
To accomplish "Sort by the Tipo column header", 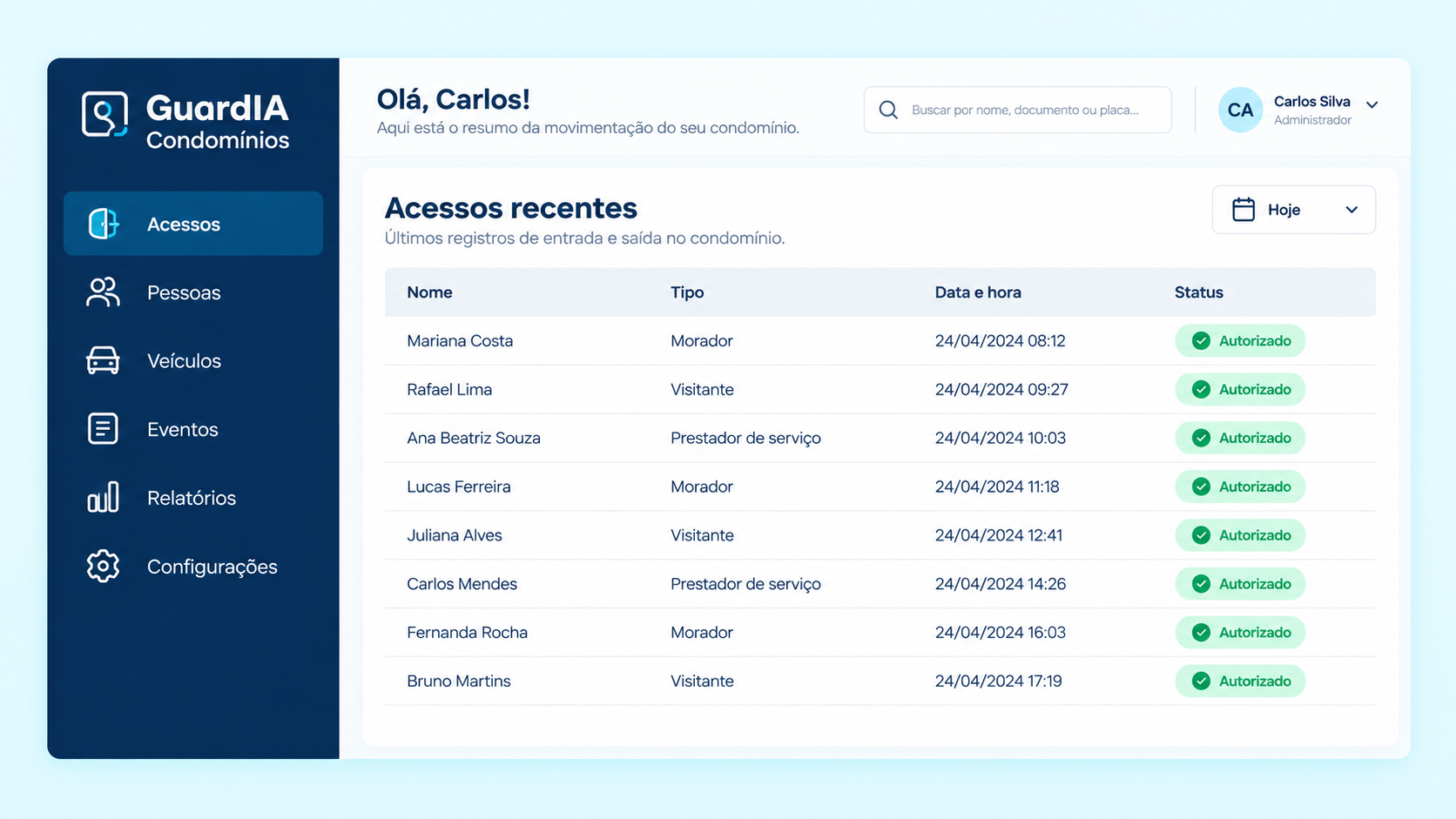I will coord(687,292).
